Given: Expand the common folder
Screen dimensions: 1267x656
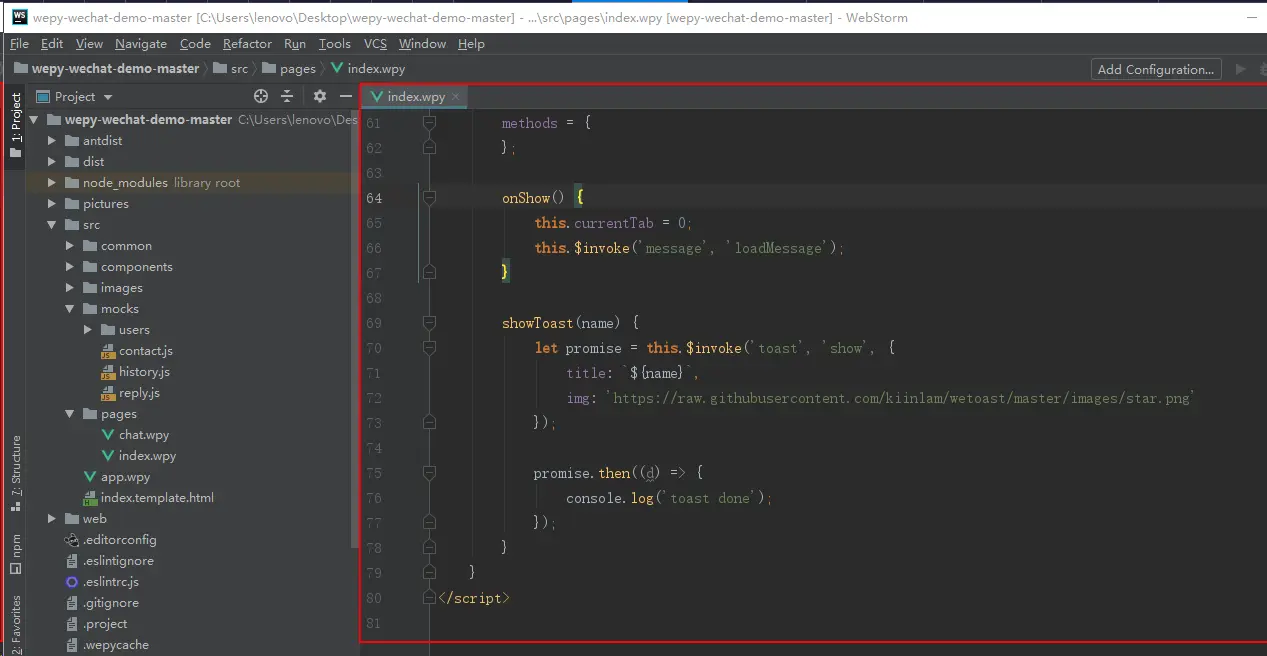Looking at the screenshot, I should click(x=70, y=245).
